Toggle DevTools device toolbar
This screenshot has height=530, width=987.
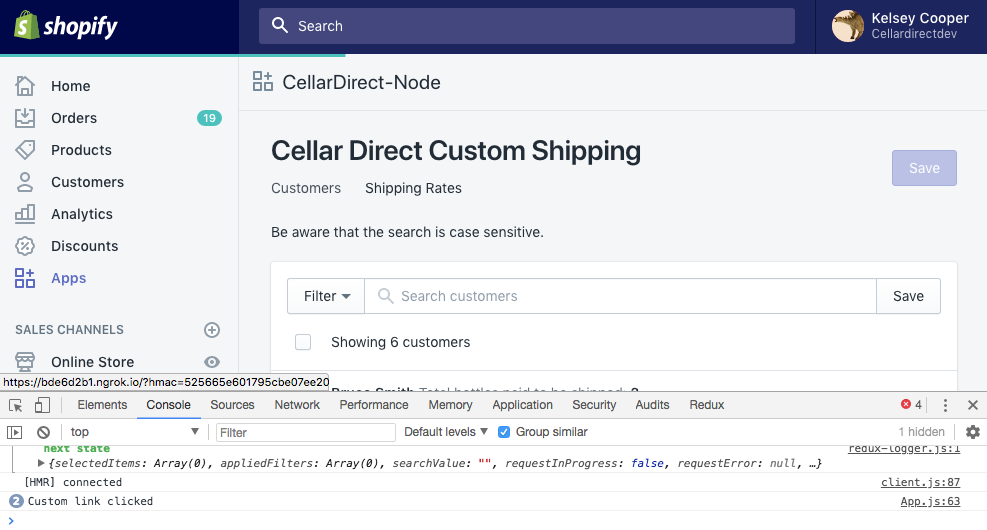pos(42,405)
